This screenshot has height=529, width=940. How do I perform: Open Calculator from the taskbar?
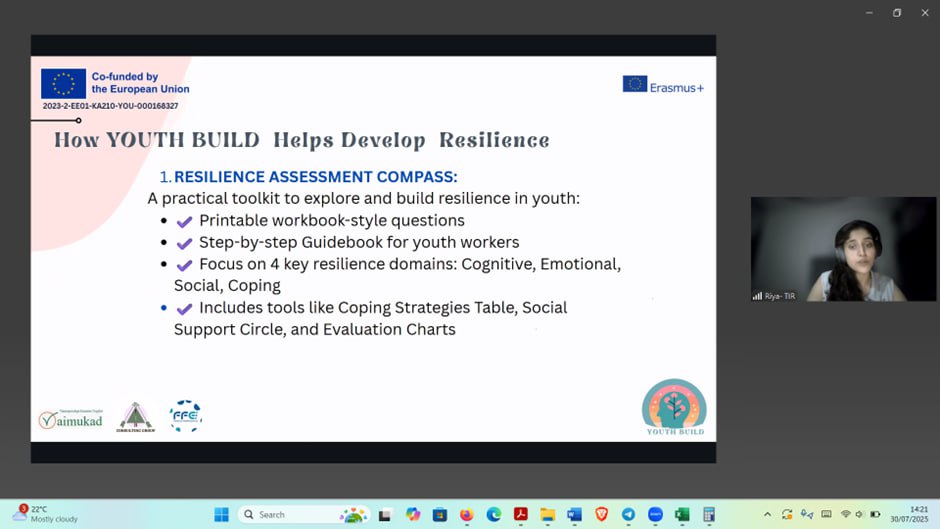(x=709, y=515)
